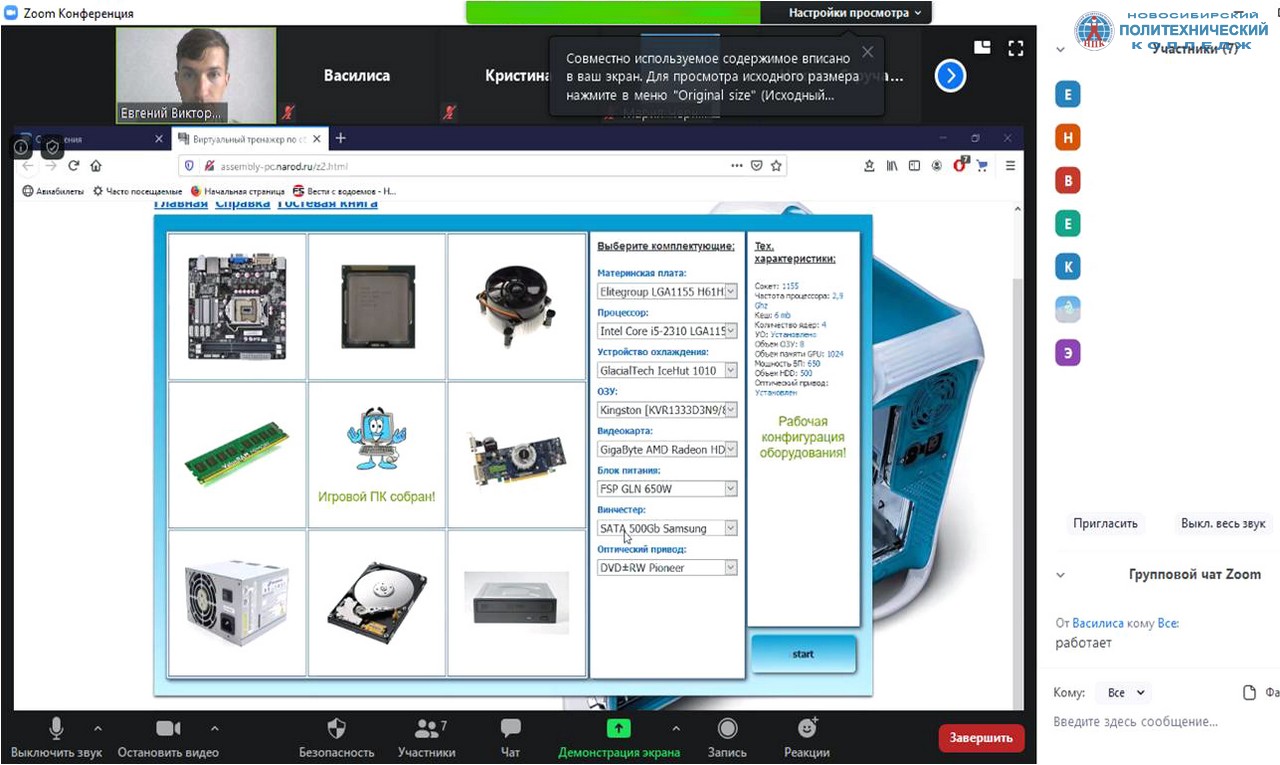Open the Безопасность shield menu
1280x765 pixels.
[x=337, y=739]
